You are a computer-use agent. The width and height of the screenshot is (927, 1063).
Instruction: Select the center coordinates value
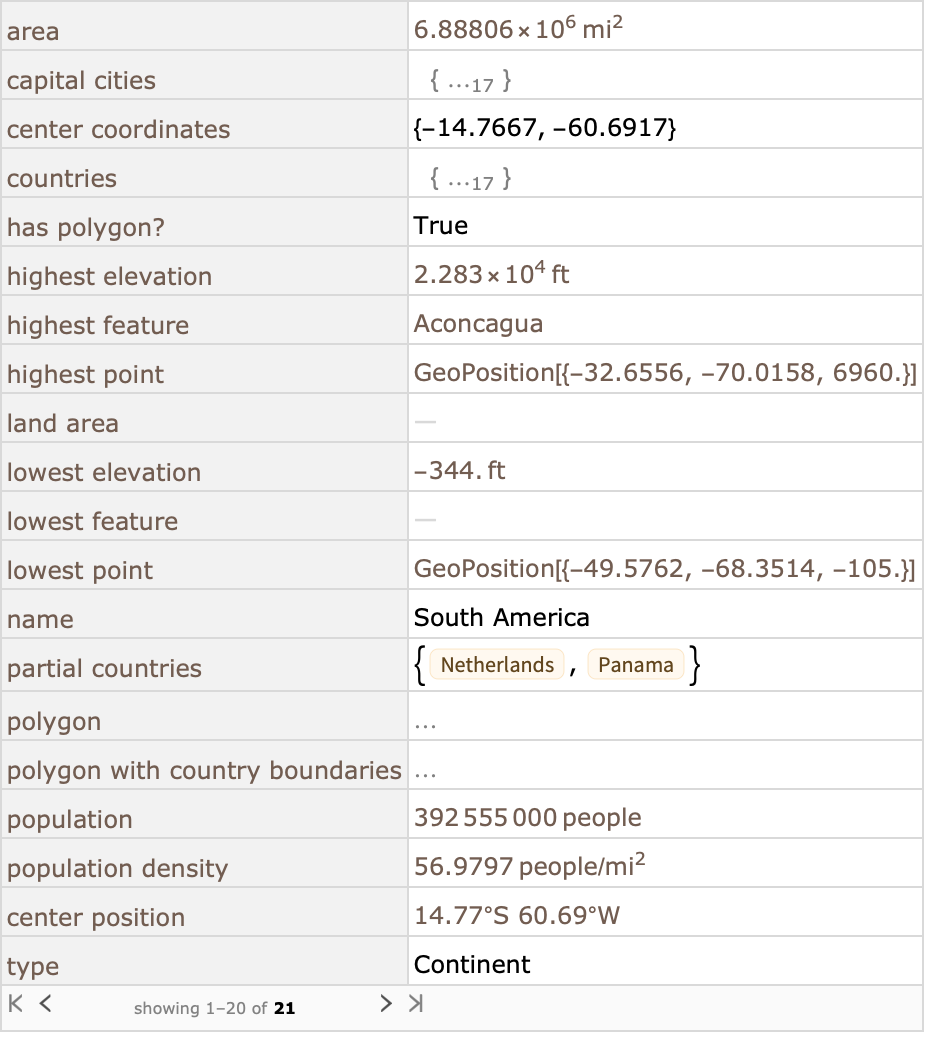545,127
